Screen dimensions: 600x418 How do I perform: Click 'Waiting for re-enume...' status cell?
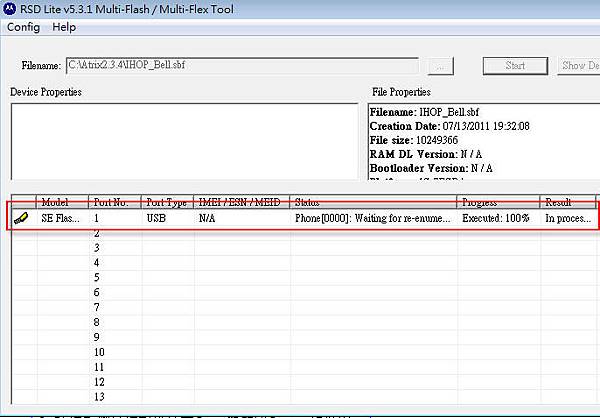[x=372, y=219]
